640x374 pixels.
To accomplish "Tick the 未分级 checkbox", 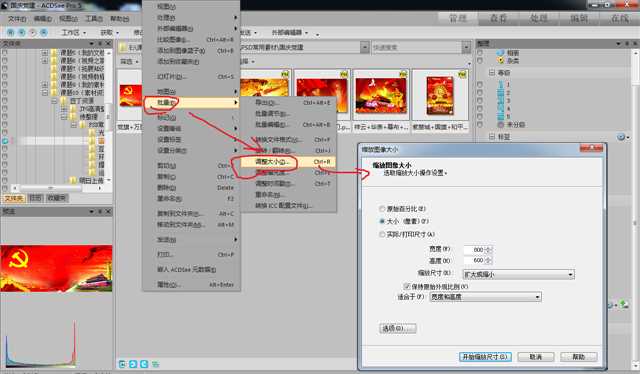I will [x=480, y=124].
